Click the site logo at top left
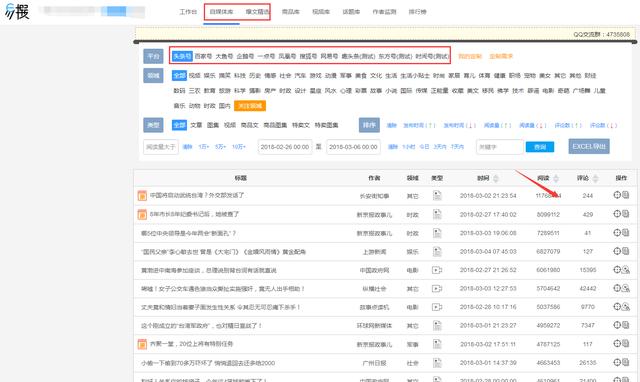 click(17, 11)
